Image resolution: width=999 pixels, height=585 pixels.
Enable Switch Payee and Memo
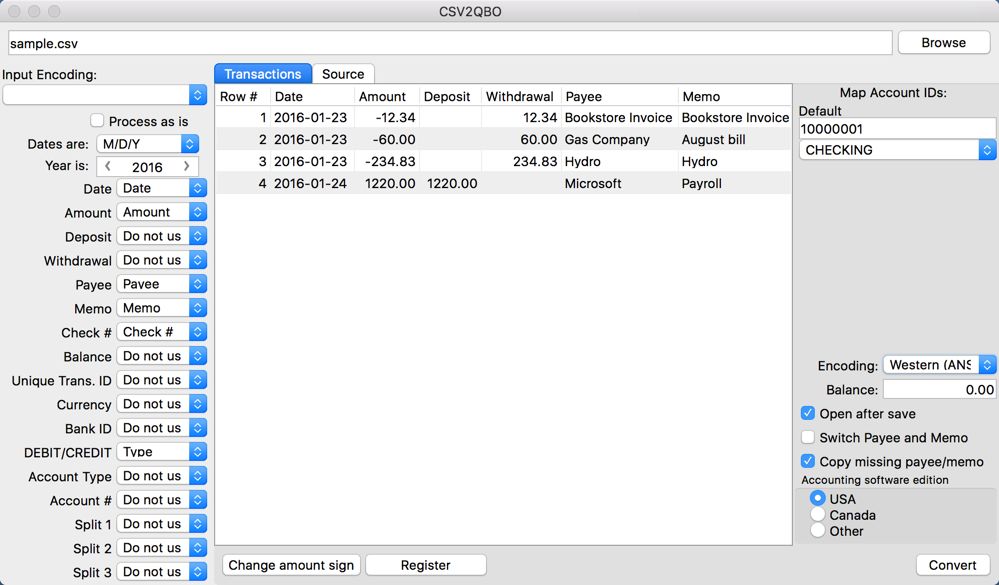click(x=808, y=437)
